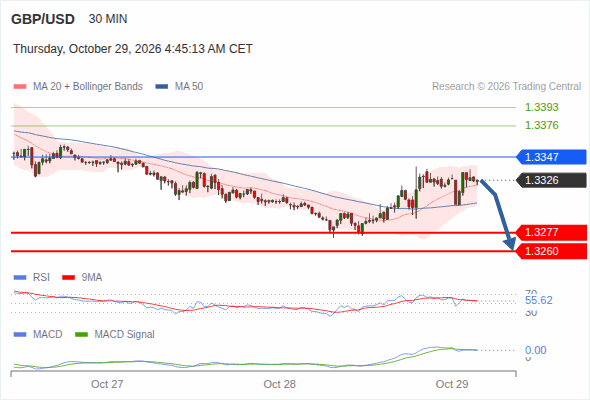The height and width of the screenshot is (400, 590).
Task: Click the red 1.3277 support price tag
Action: tap(551, 233)
